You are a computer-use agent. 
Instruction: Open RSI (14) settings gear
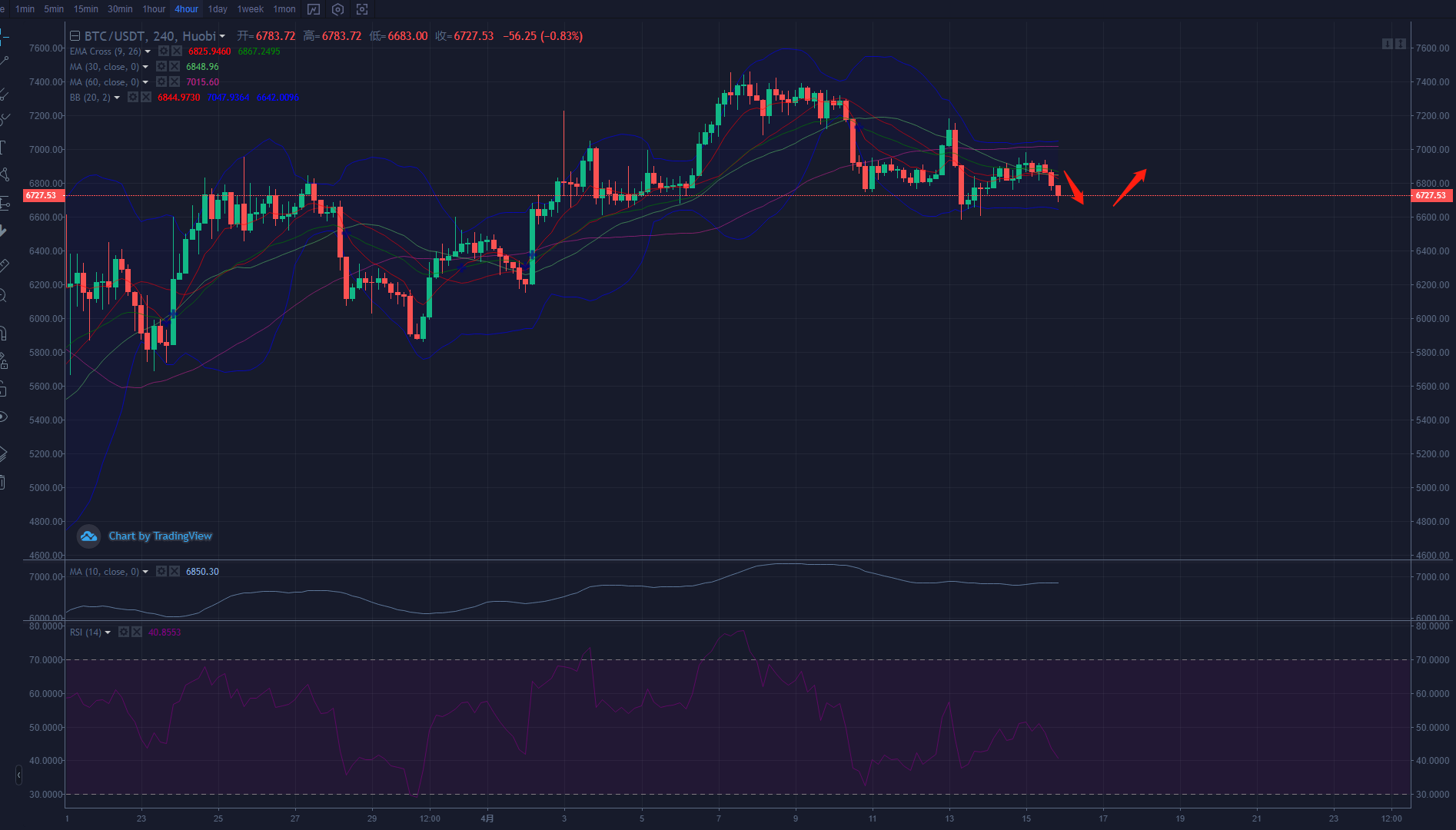pyautogui.click(x=124, y=632)
